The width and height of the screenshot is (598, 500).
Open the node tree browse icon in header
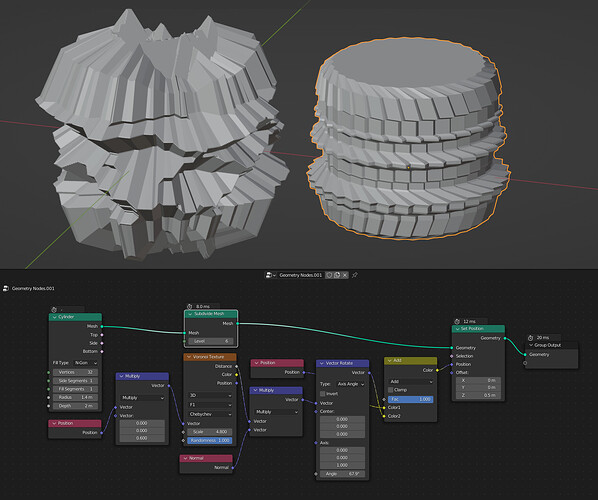coord(270,275)
